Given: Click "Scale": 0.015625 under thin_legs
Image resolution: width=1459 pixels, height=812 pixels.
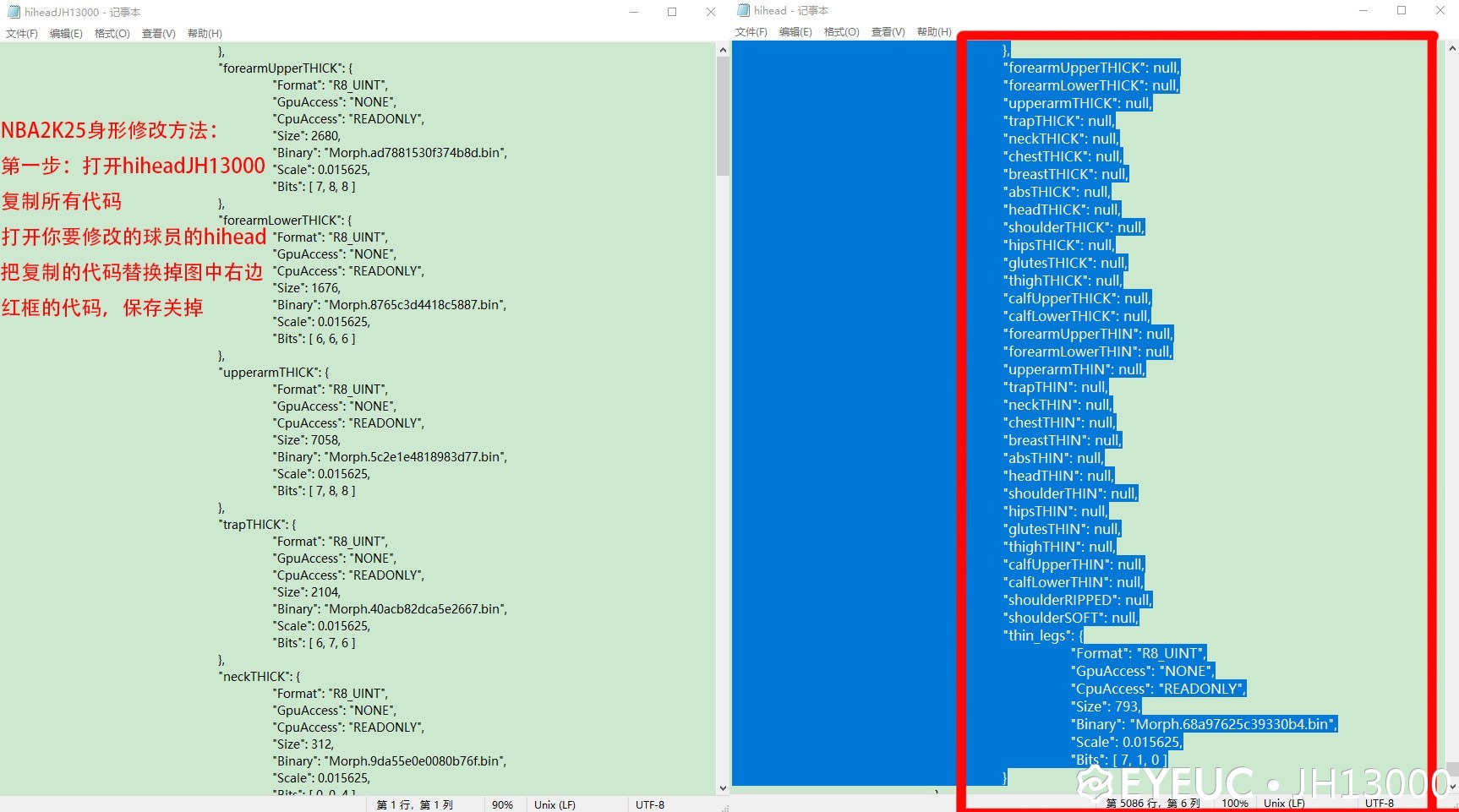Looking at the screenshot, I should [x=1126, y=742].
